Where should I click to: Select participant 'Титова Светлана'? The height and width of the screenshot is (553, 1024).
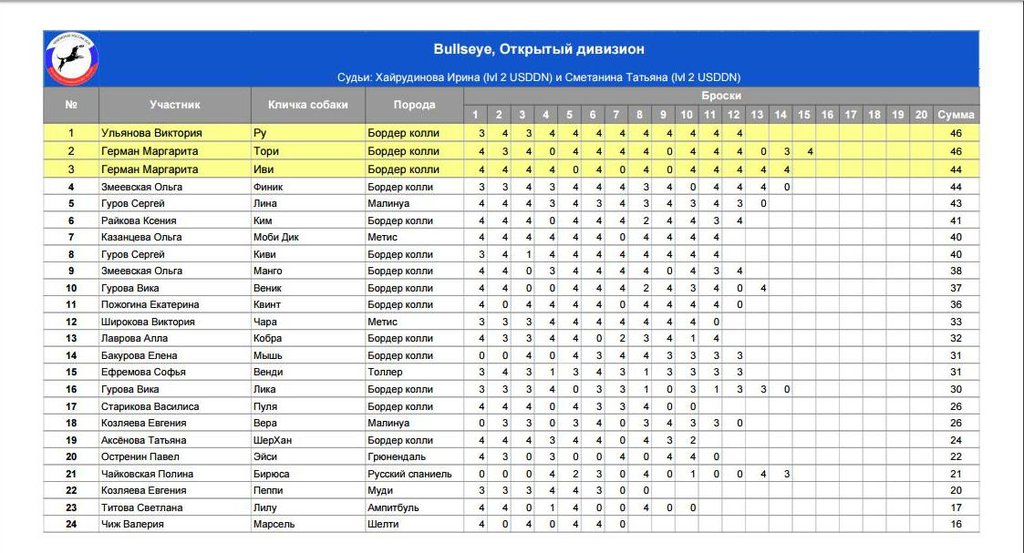[x=141, y=507]
